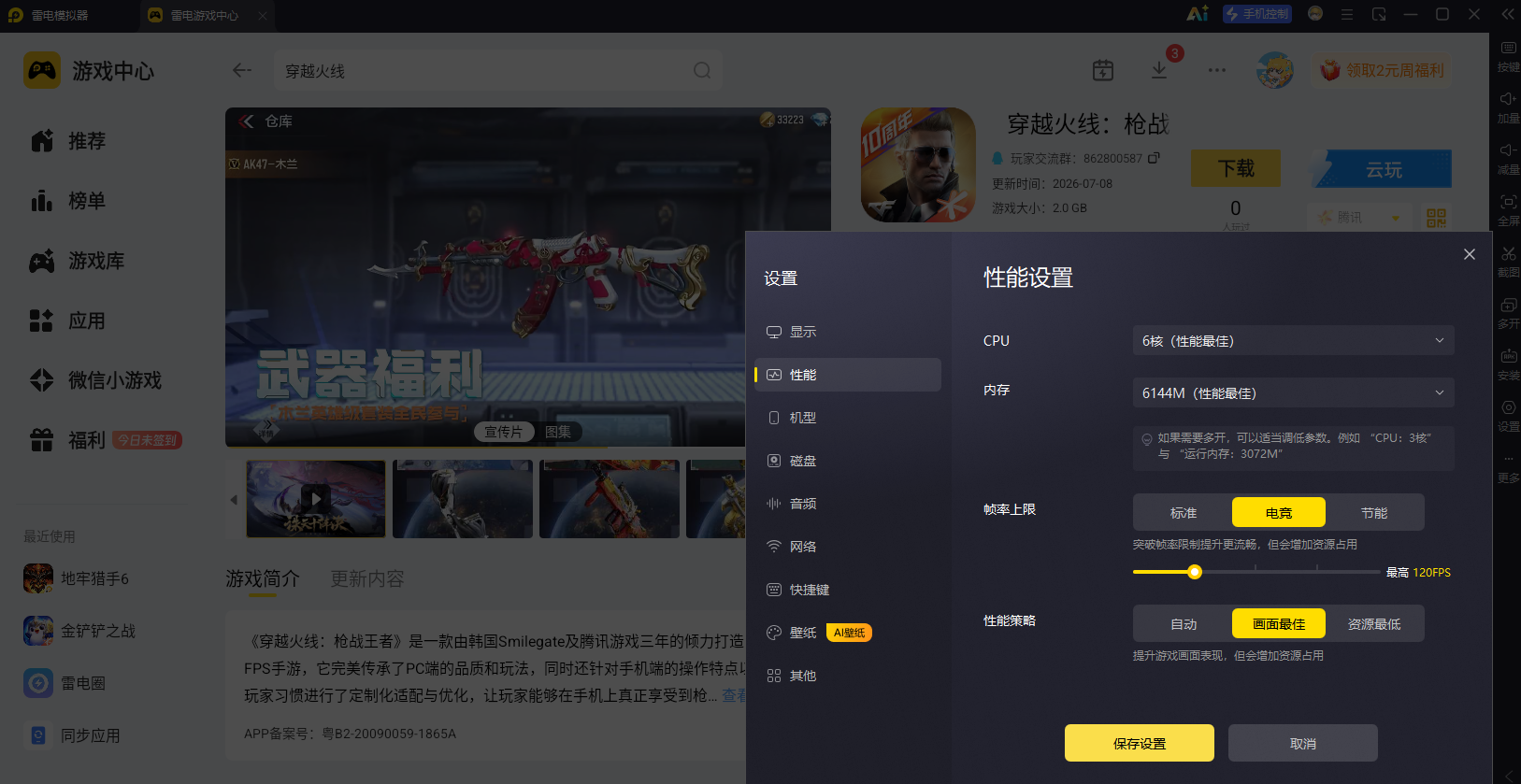1521x784 pixels.
Task: Open 更多 tools in right toolbar
Action: [x=1508, y=467]
